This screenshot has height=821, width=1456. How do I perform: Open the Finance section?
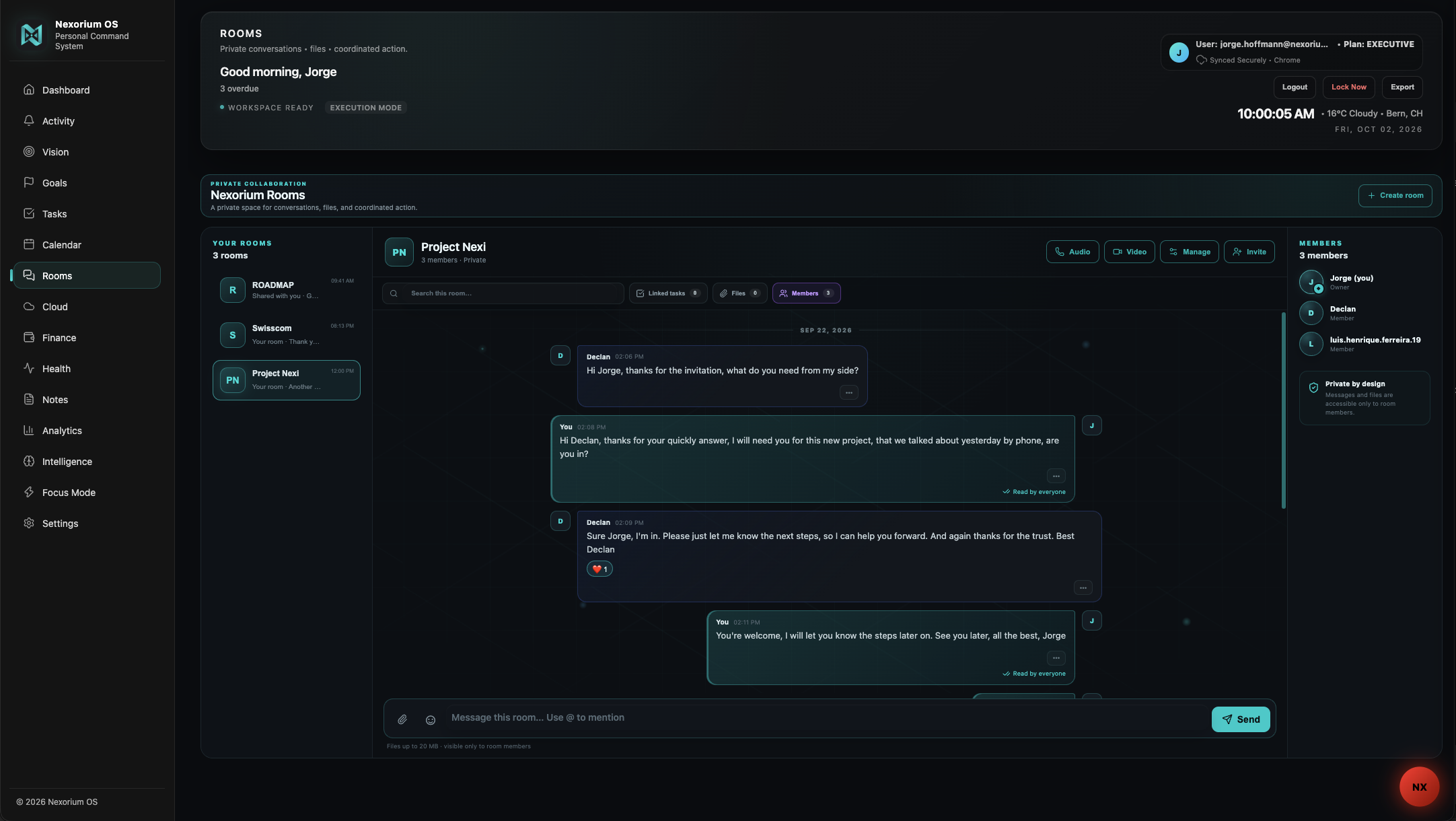coord(87,338)
